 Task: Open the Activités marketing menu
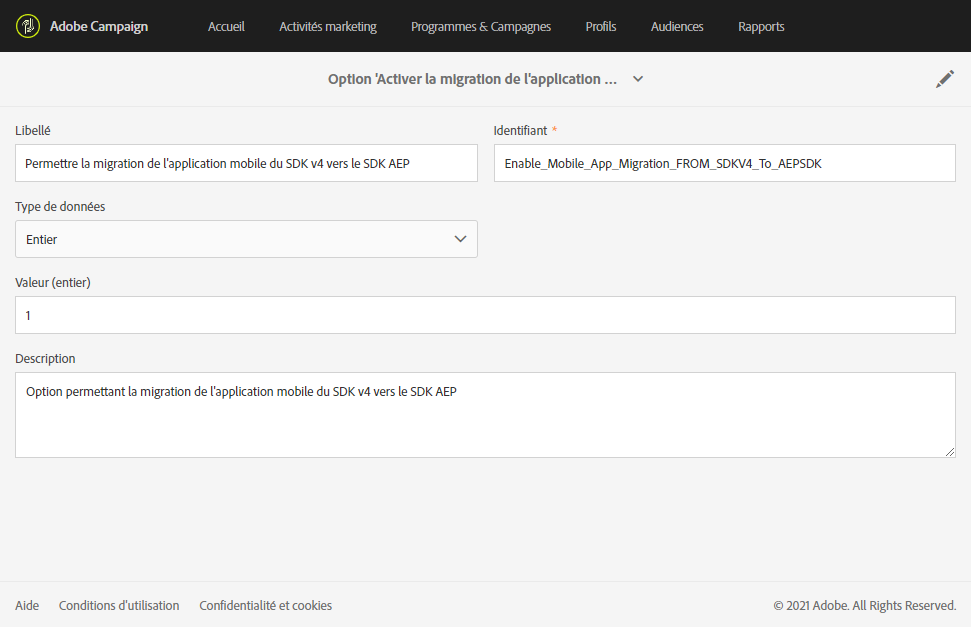328,27
